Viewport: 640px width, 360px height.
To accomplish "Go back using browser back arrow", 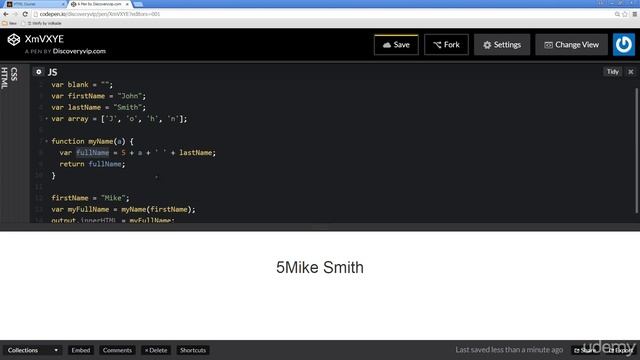I will (6, 14).
